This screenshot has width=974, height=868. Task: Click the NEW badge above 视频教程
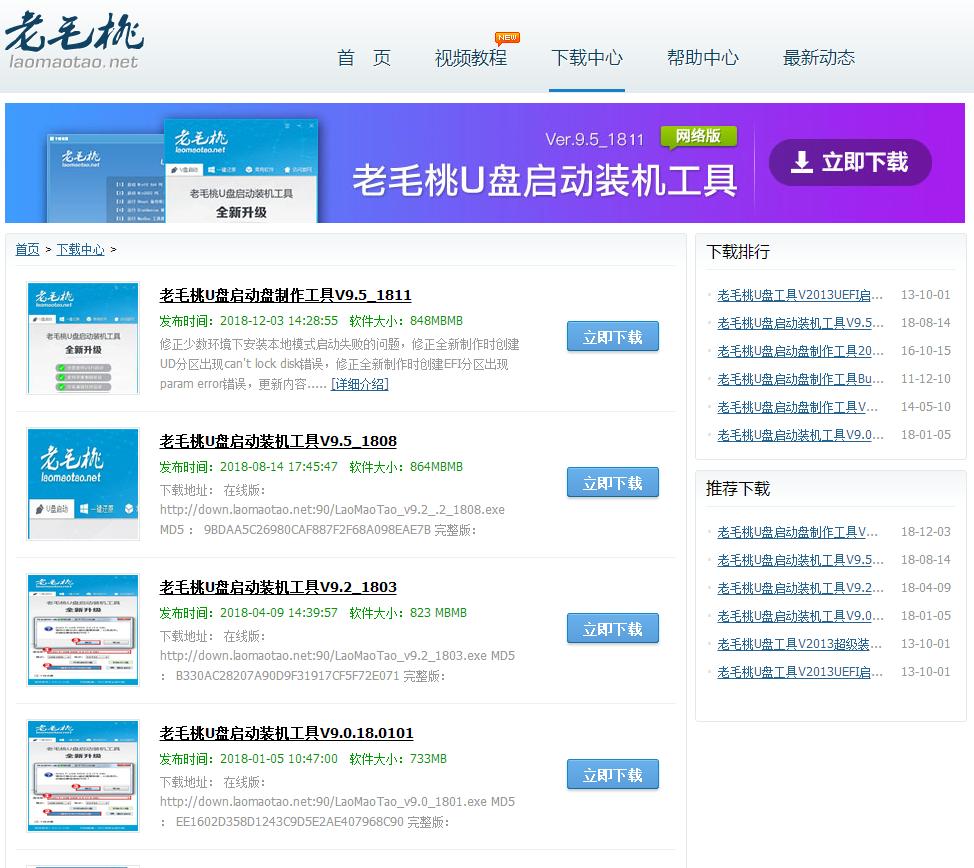[x=506, y=36]
